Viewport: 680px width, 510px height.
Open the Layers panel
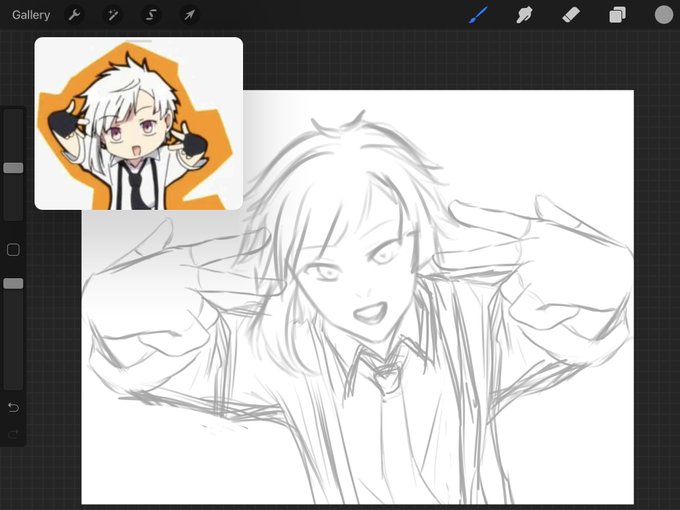[617, 15]
